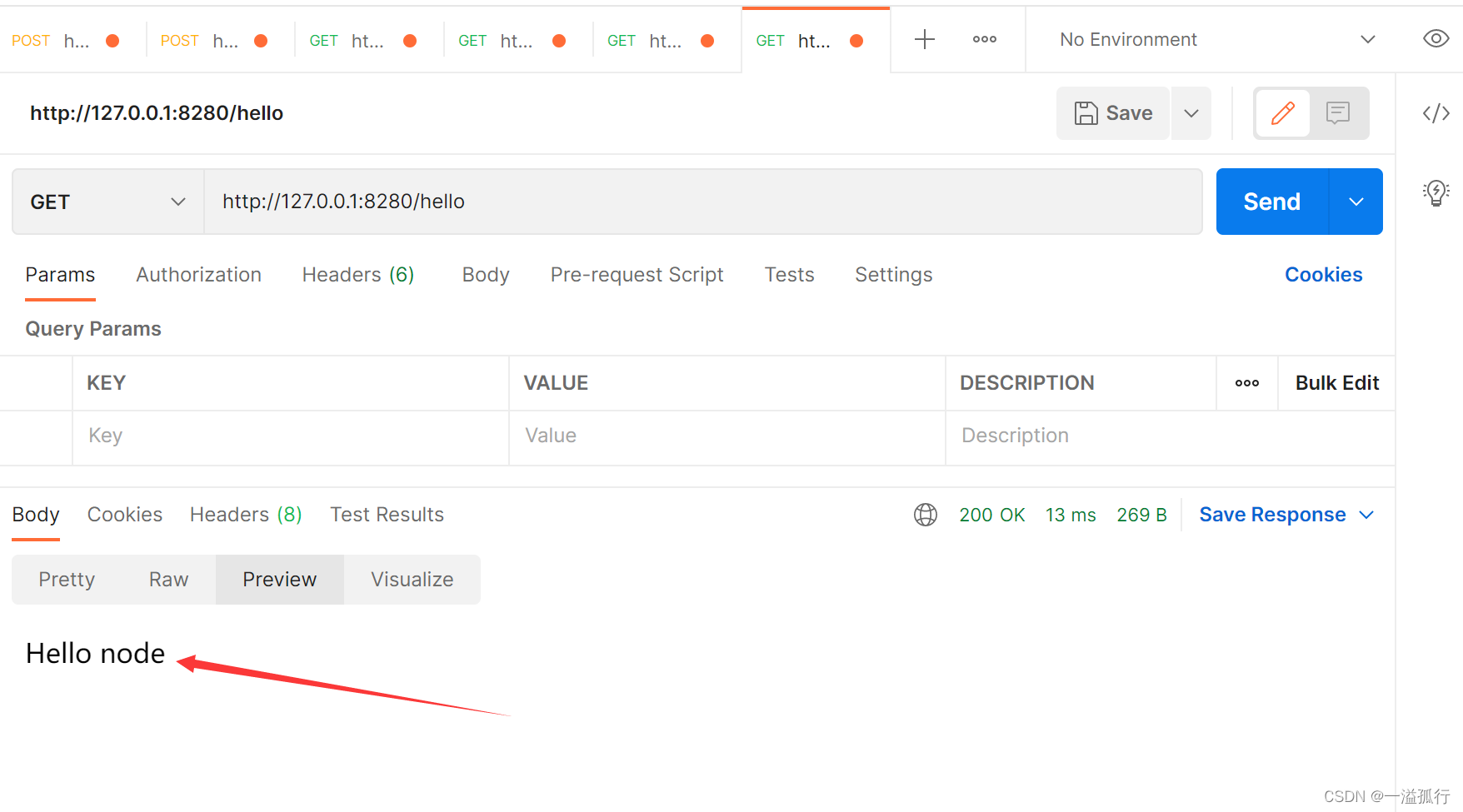
Task: Click the 13 ms response time
Action: pyautogui.click(x=1071, y=515)
